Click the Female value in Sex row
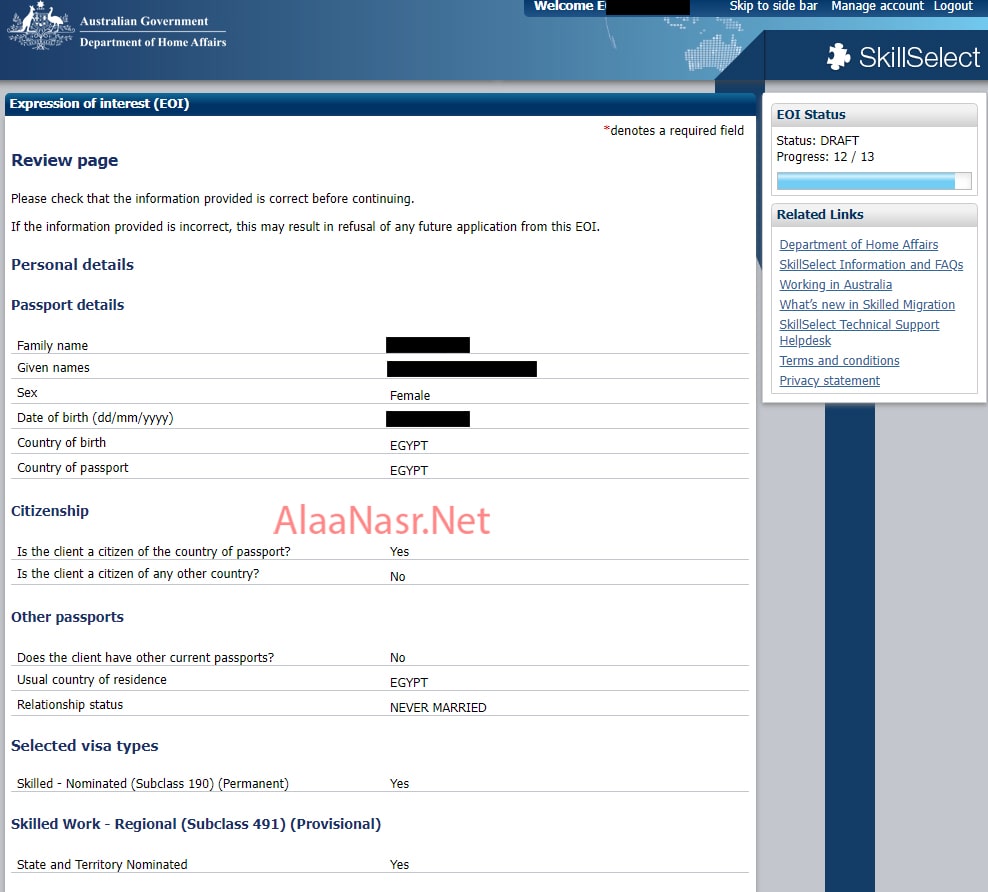 tap(410, 396)
